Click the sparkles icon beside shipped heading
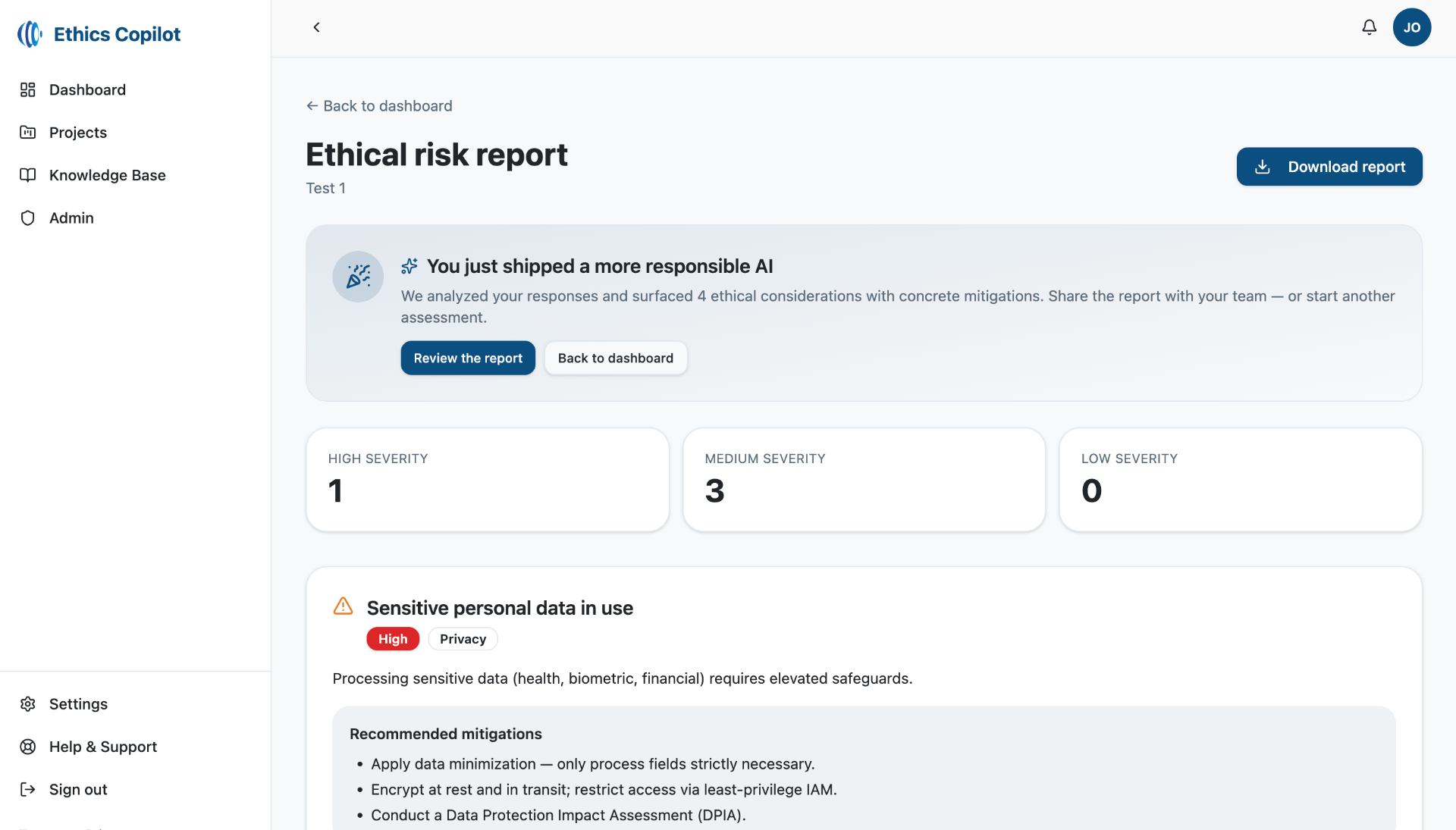 [x=409, y=266]
